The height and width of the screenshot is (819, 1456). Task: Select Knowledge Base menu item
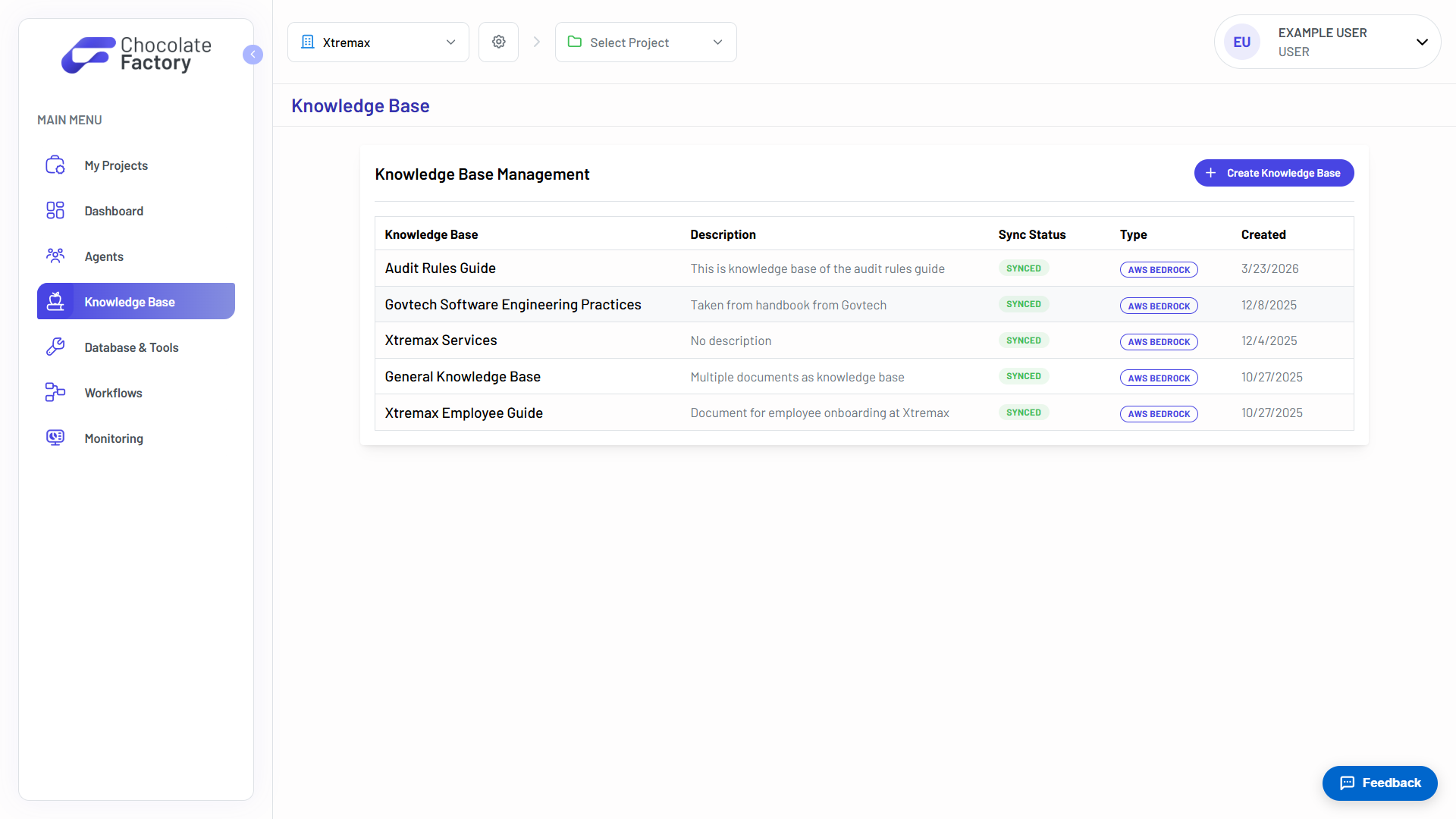click(x=136, y=301)
